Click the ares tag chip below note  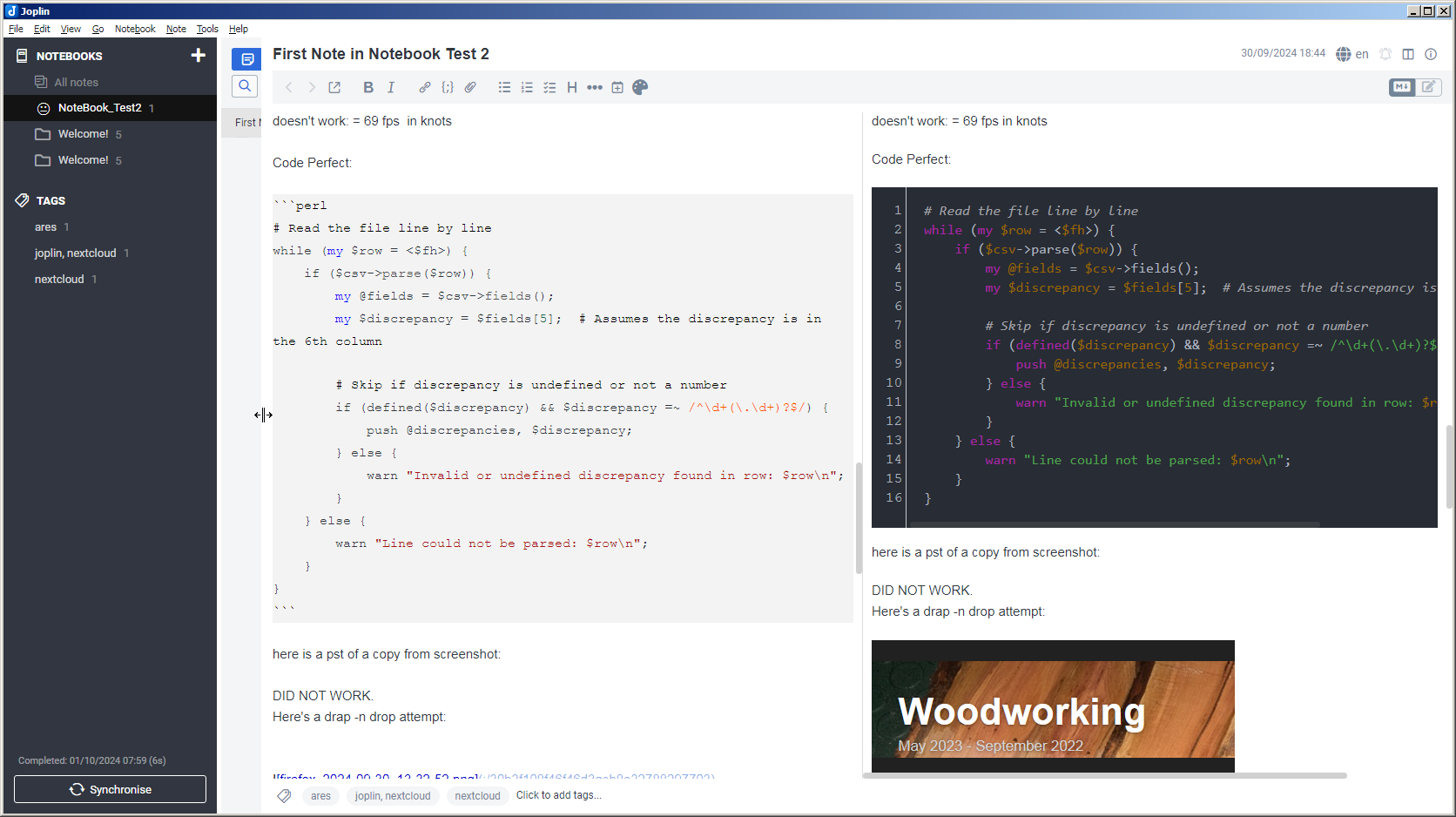(320, 796)
